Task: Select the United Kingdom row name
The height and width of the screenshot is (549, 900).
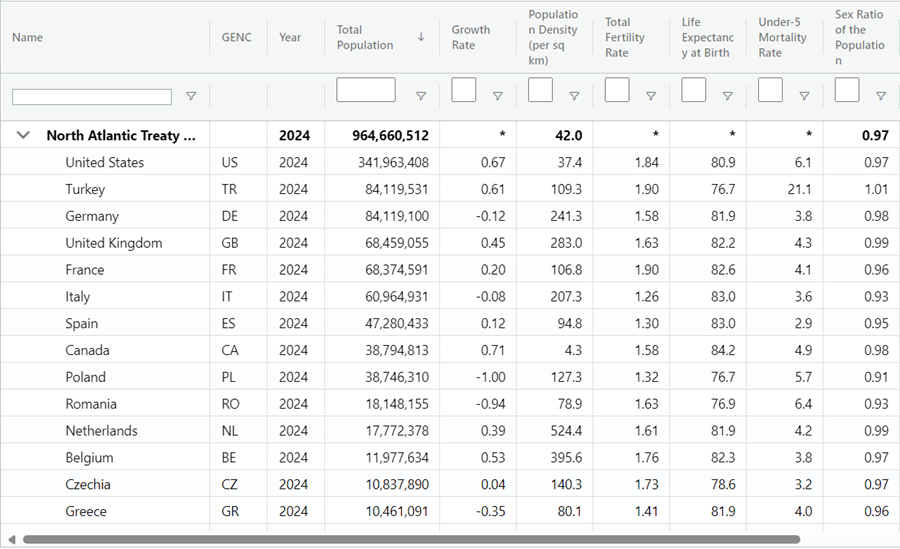Action: point(114,243)
